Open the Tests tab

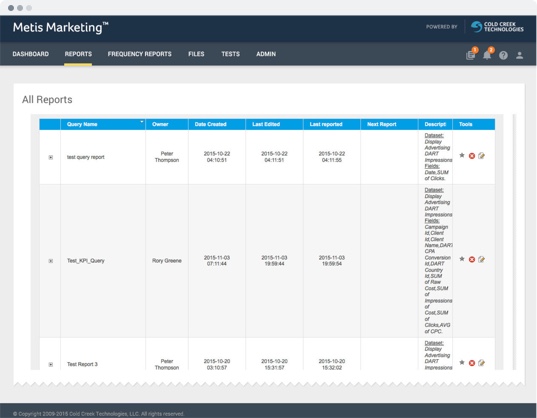pos(230,54)
